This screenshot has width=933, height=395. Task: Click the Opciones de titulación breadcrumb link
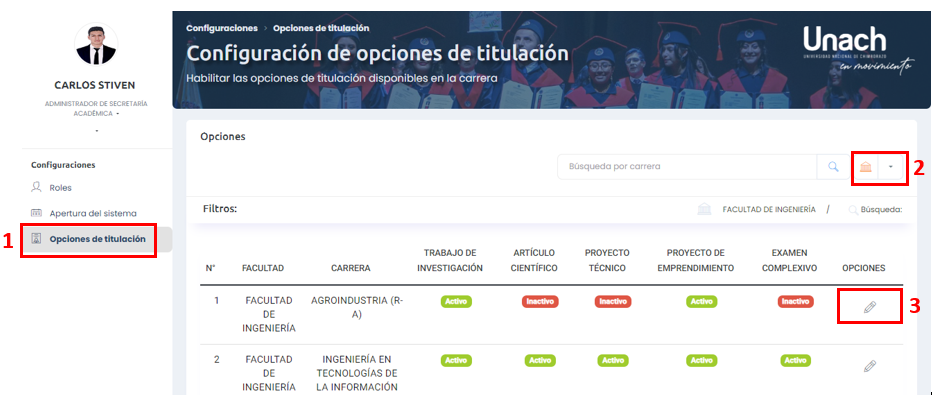(x=321, y=28)
